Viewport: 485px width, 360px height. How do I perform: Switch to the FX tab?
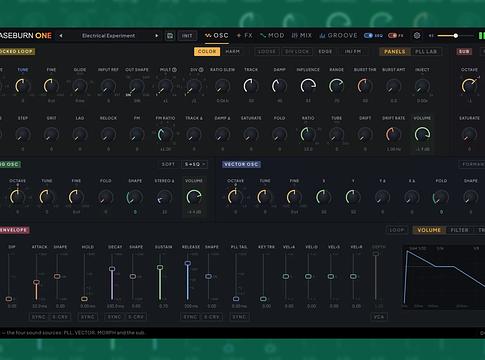click(x=245, y=35)
